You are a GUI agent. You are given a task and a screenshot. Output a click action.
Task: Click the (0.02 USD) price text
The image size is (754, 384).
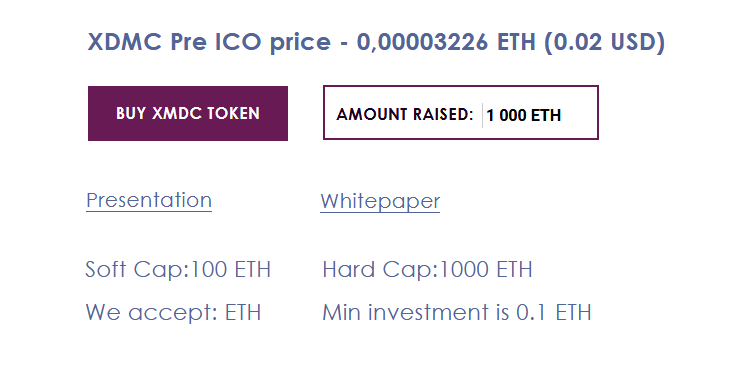click(604, 42)
